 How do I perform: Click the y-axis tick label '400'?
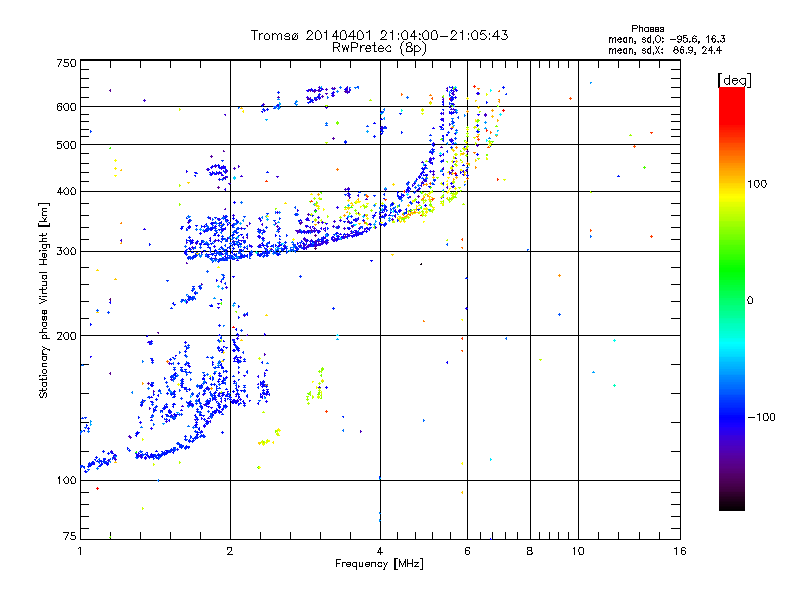click(66, 192)
